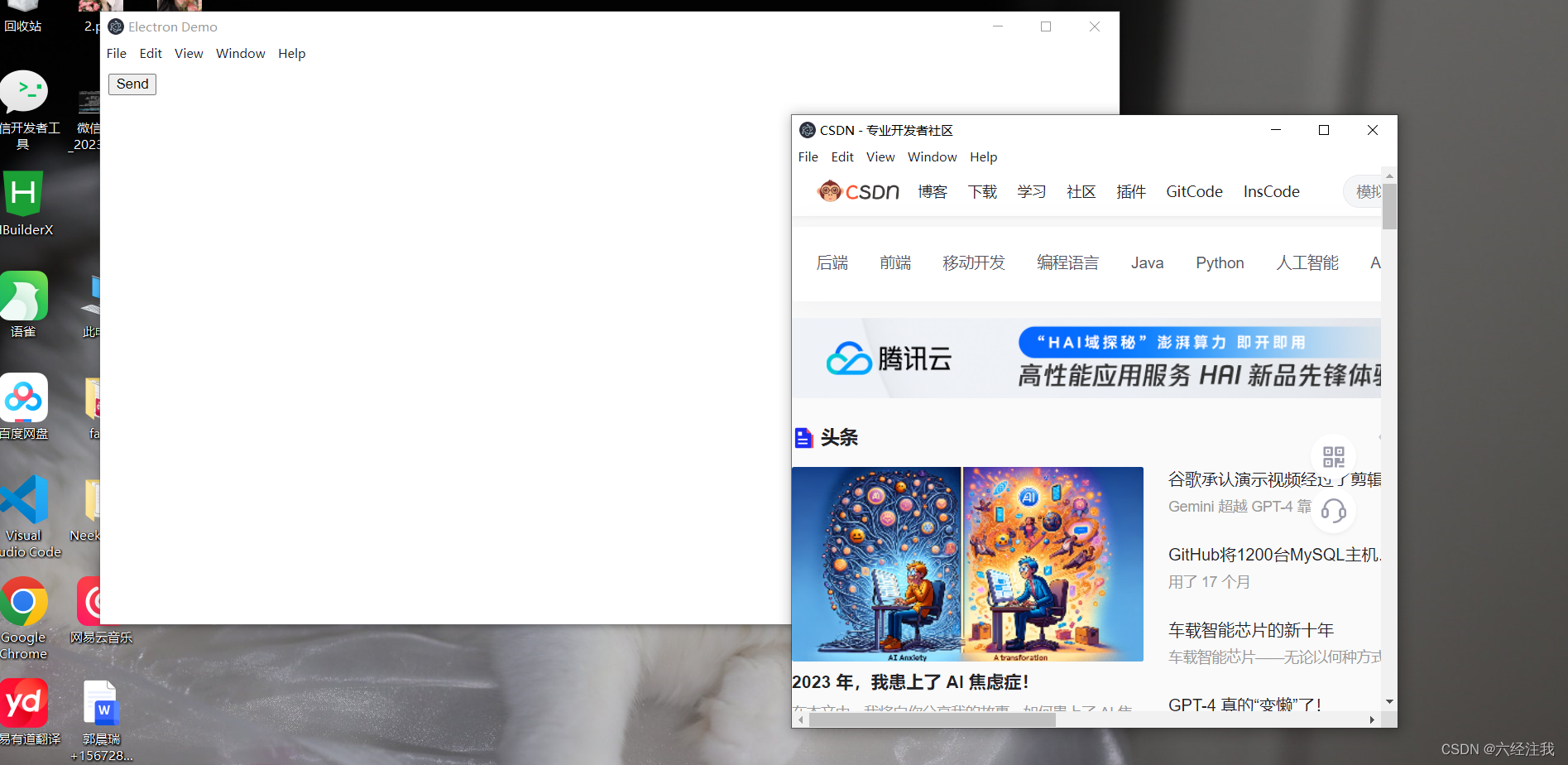Open 百度网盘 from the desktop
The width and height of the screenshot is (1568, 765).
point(24,398)
